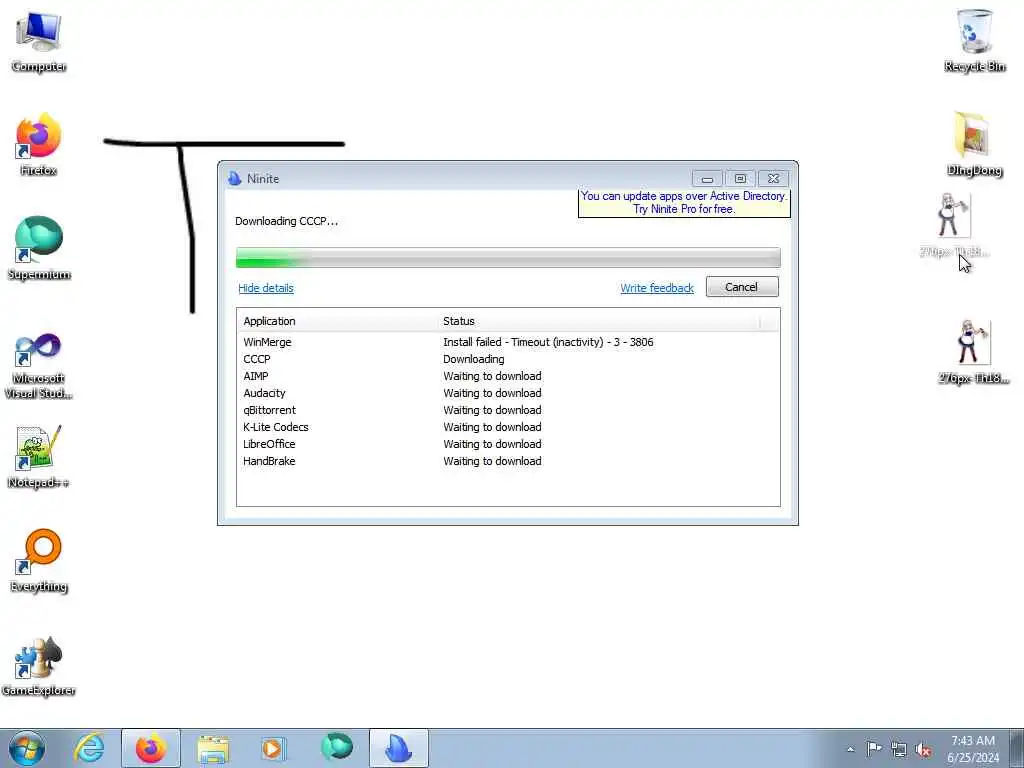
Task: Select the GameExplorer desktop icon
Action: [x=39, y=665]
